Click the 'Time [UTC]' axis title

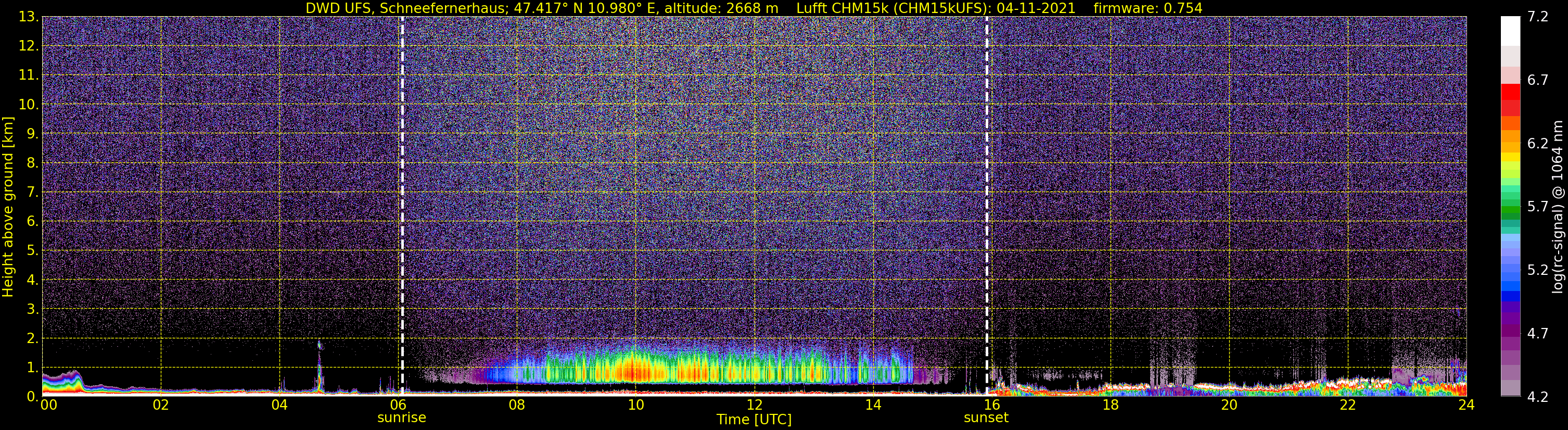click(x=754, y=420)
